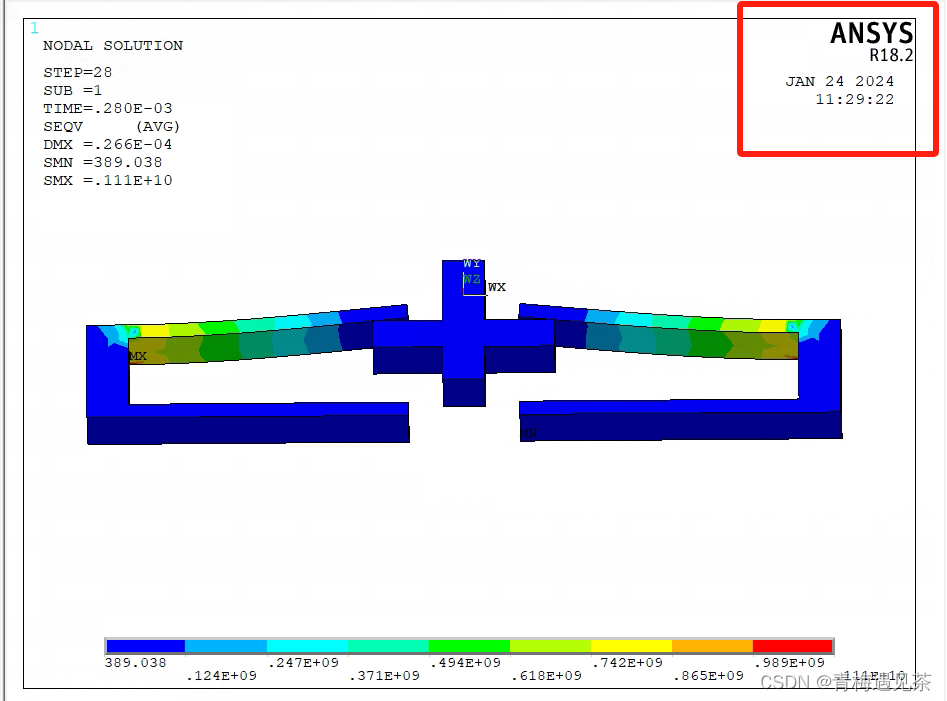947x701 pixels.
Task: Select the WY axis label on the triad
Action: [471, 263]
